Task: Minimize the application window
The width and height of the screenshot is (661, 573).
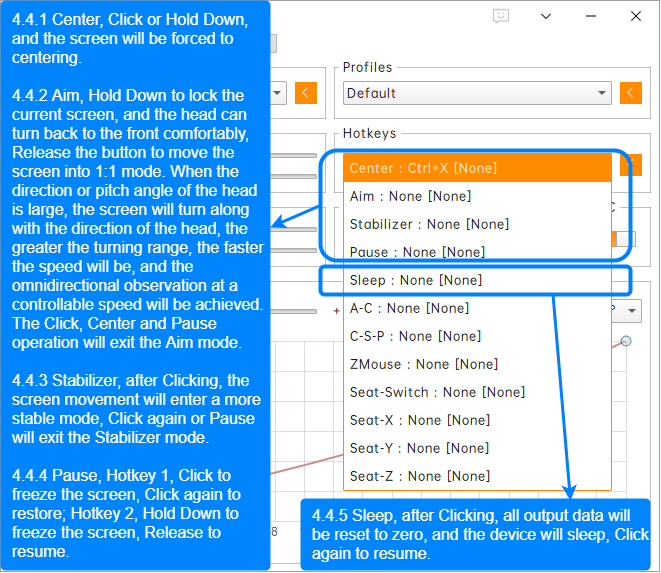Action: (590, 17)
